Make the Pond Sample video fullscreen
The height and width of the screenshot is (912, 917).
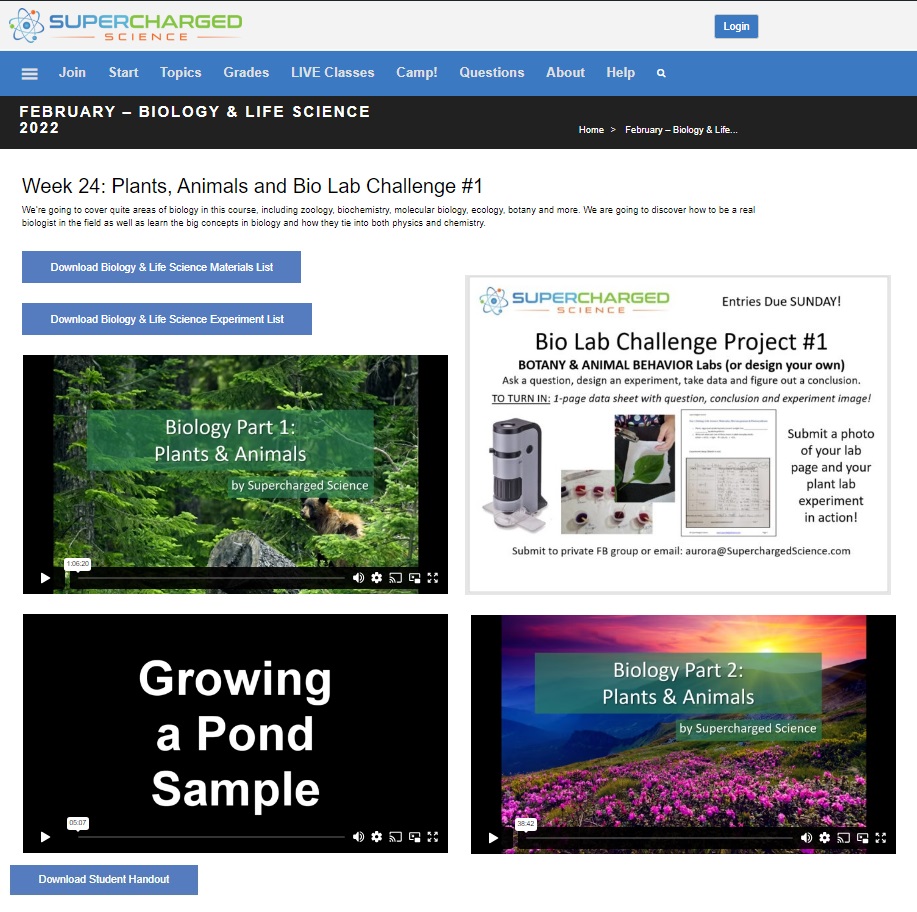coord(433,837)
